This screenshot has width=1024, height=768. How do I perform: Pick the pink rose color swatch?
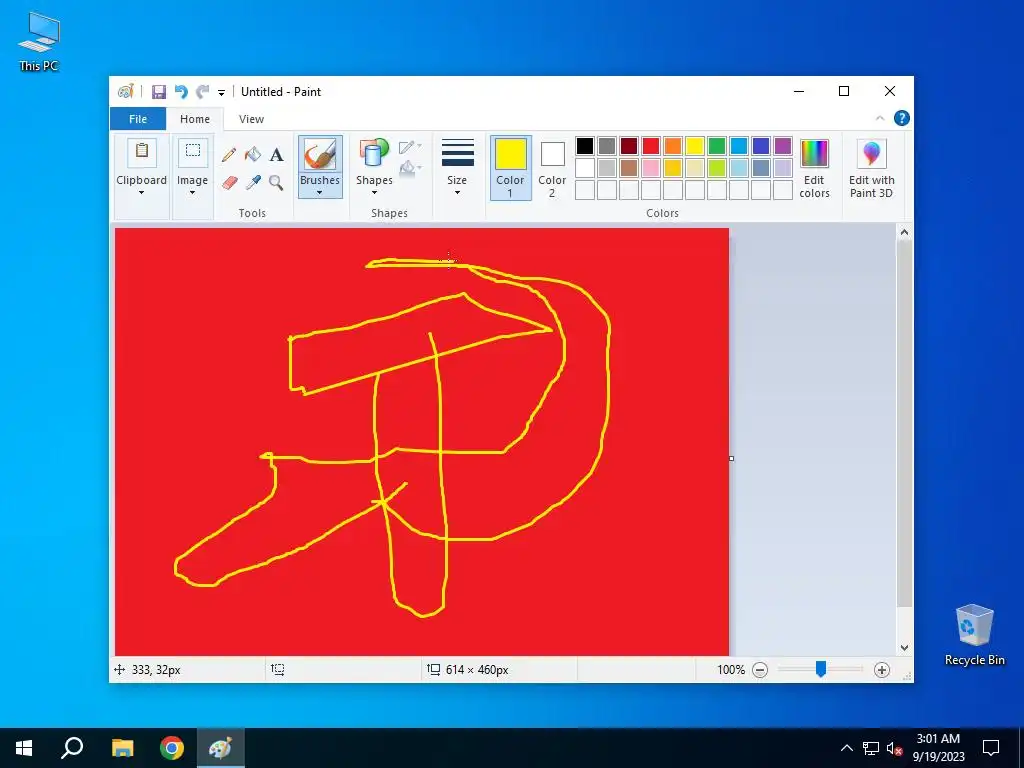click(x=651, y=168)
